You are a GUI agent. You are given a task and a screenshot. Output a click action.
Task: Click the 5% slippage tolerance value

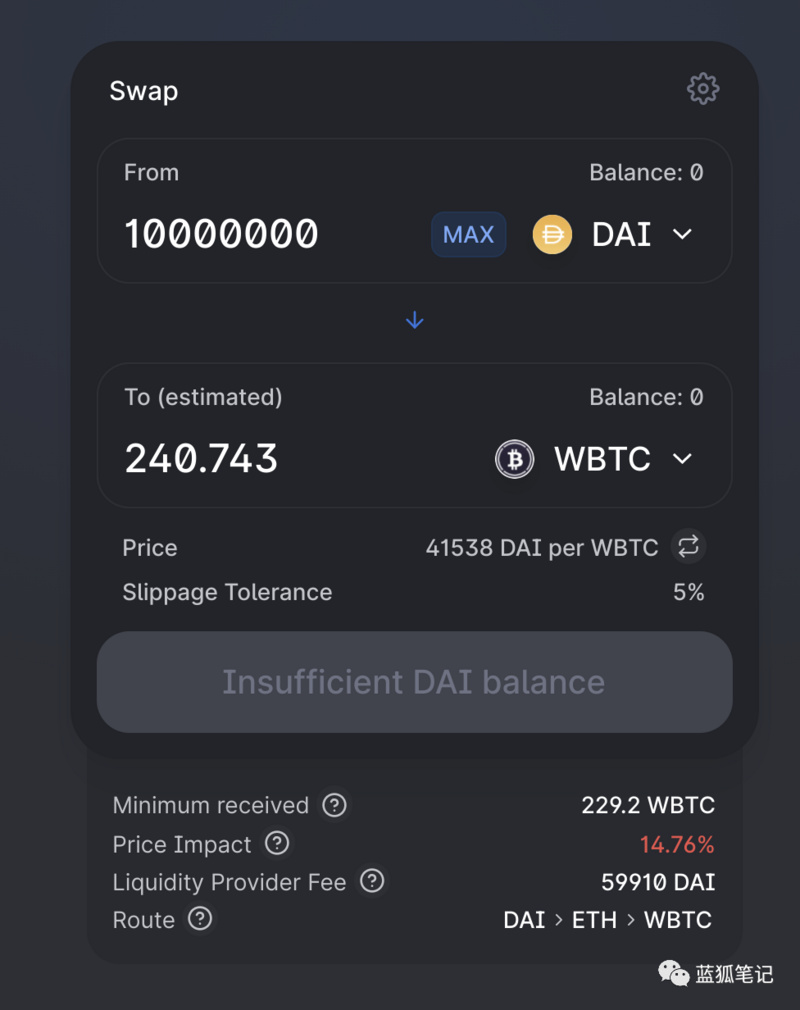688,592
